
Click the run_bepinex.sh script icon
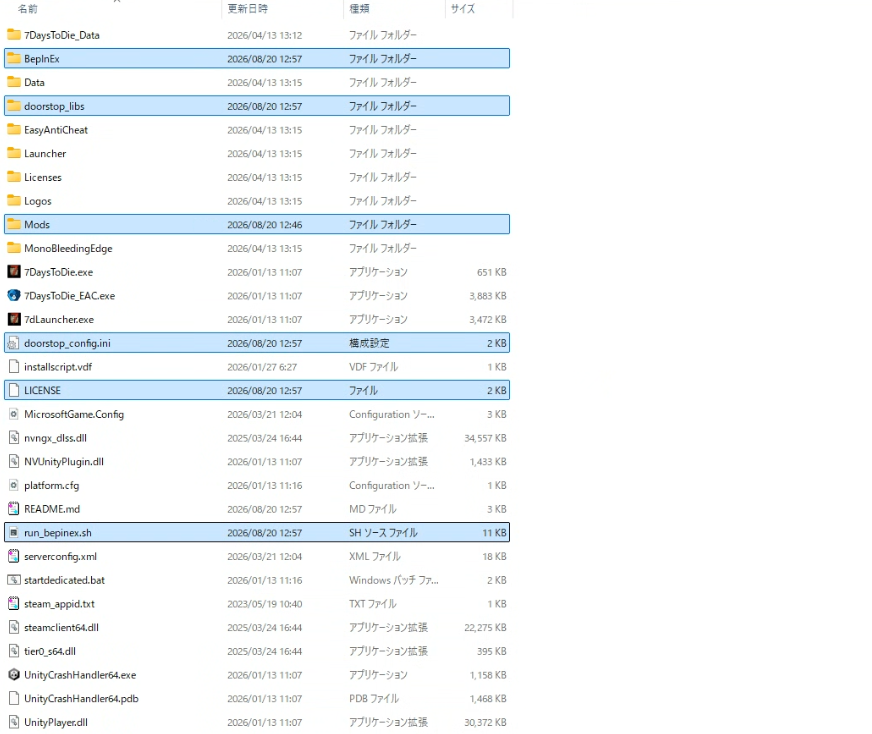(x=14, y=533)
